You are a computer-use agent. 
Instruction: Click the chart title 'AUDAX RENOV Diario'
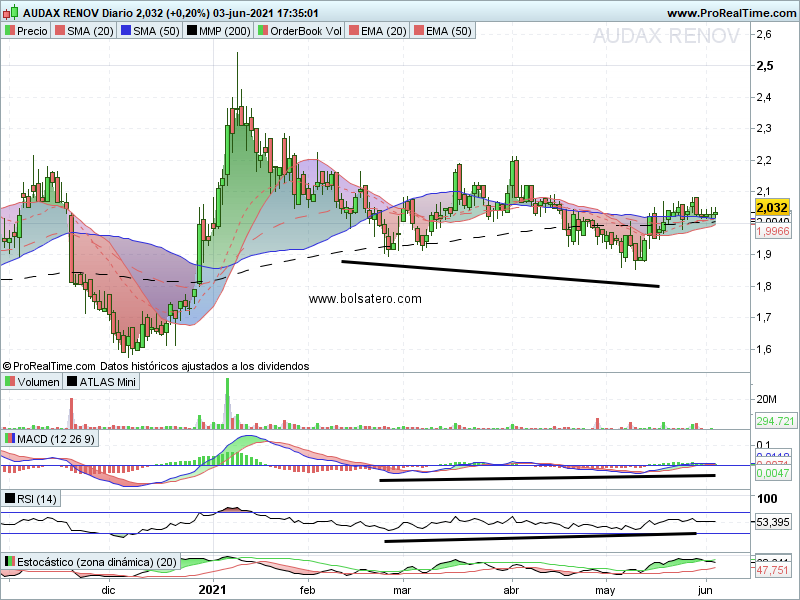79,13
